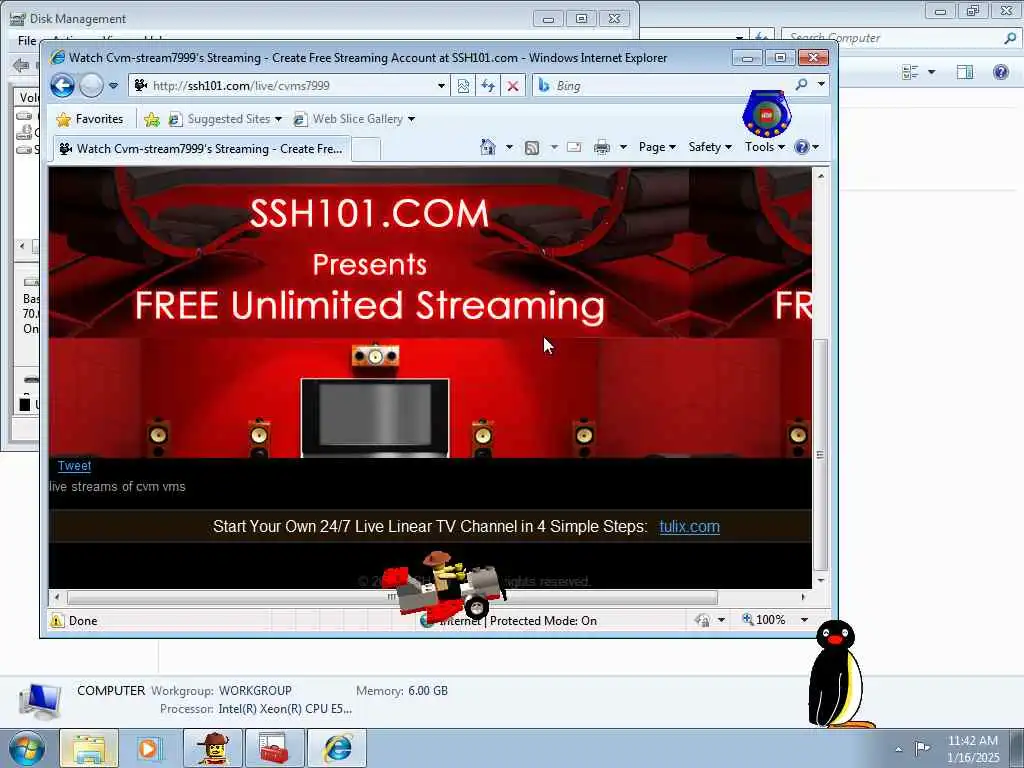Click the red toolbox taskbar icon

[274, 748]
